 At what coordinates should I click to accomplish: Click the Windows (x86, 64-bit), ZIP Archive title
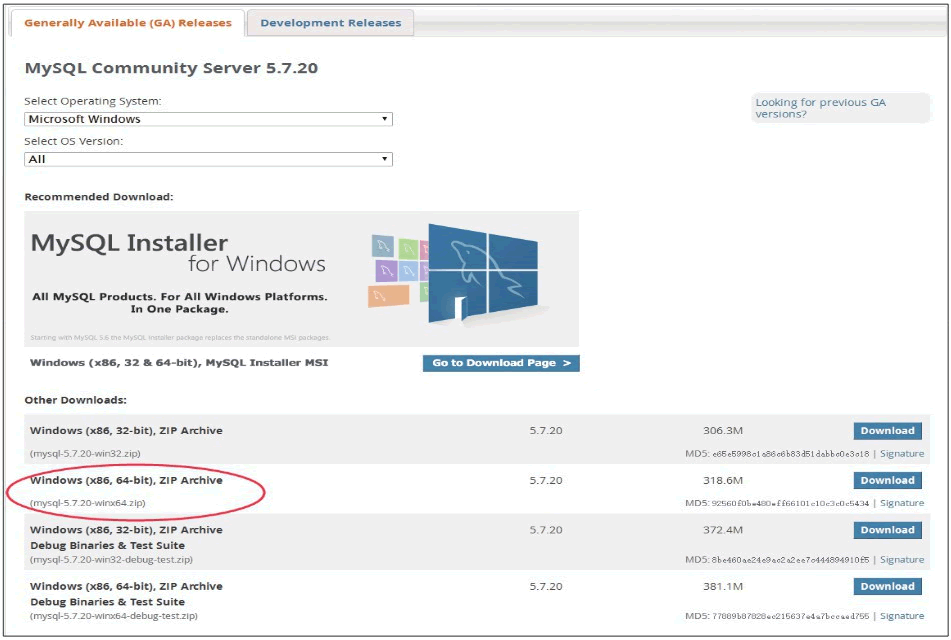click(126, 481)
